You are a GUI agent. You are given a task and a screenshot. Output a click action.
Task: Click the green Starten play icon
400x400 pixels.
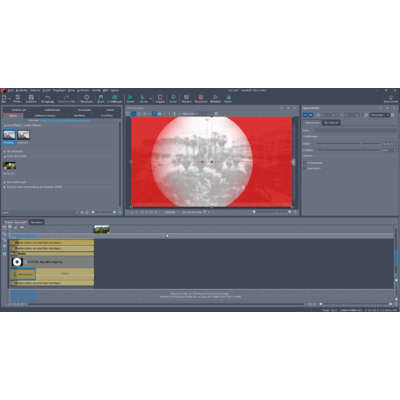coord(130,98)
